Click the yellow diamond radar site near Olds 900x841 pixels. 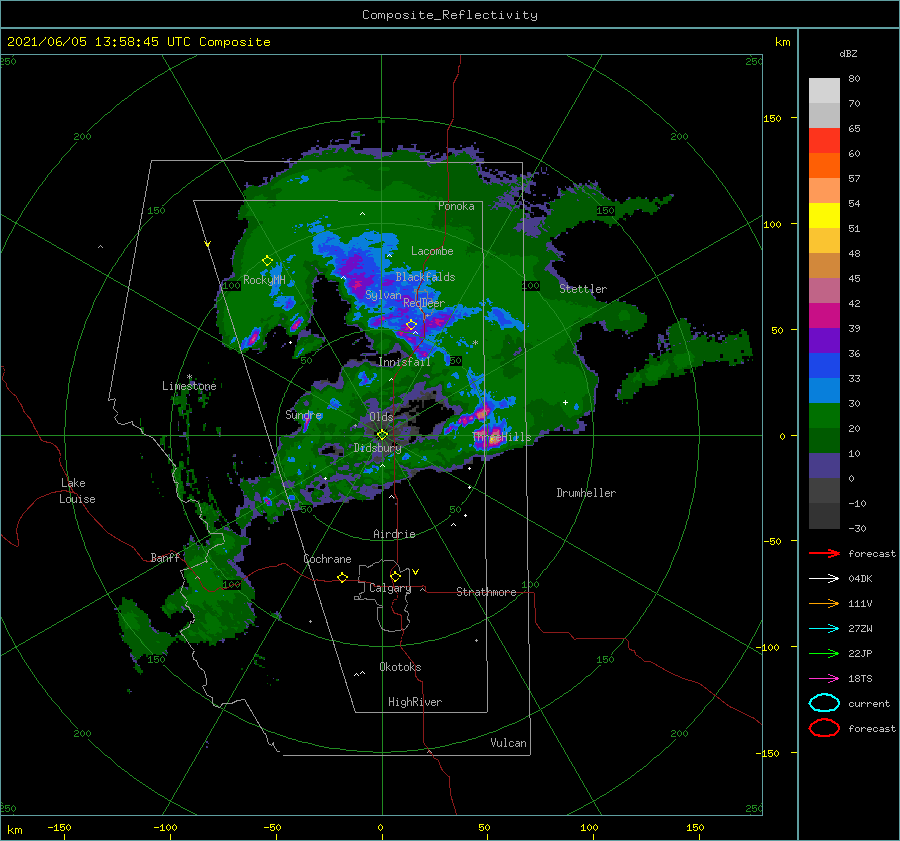[382, 435]
